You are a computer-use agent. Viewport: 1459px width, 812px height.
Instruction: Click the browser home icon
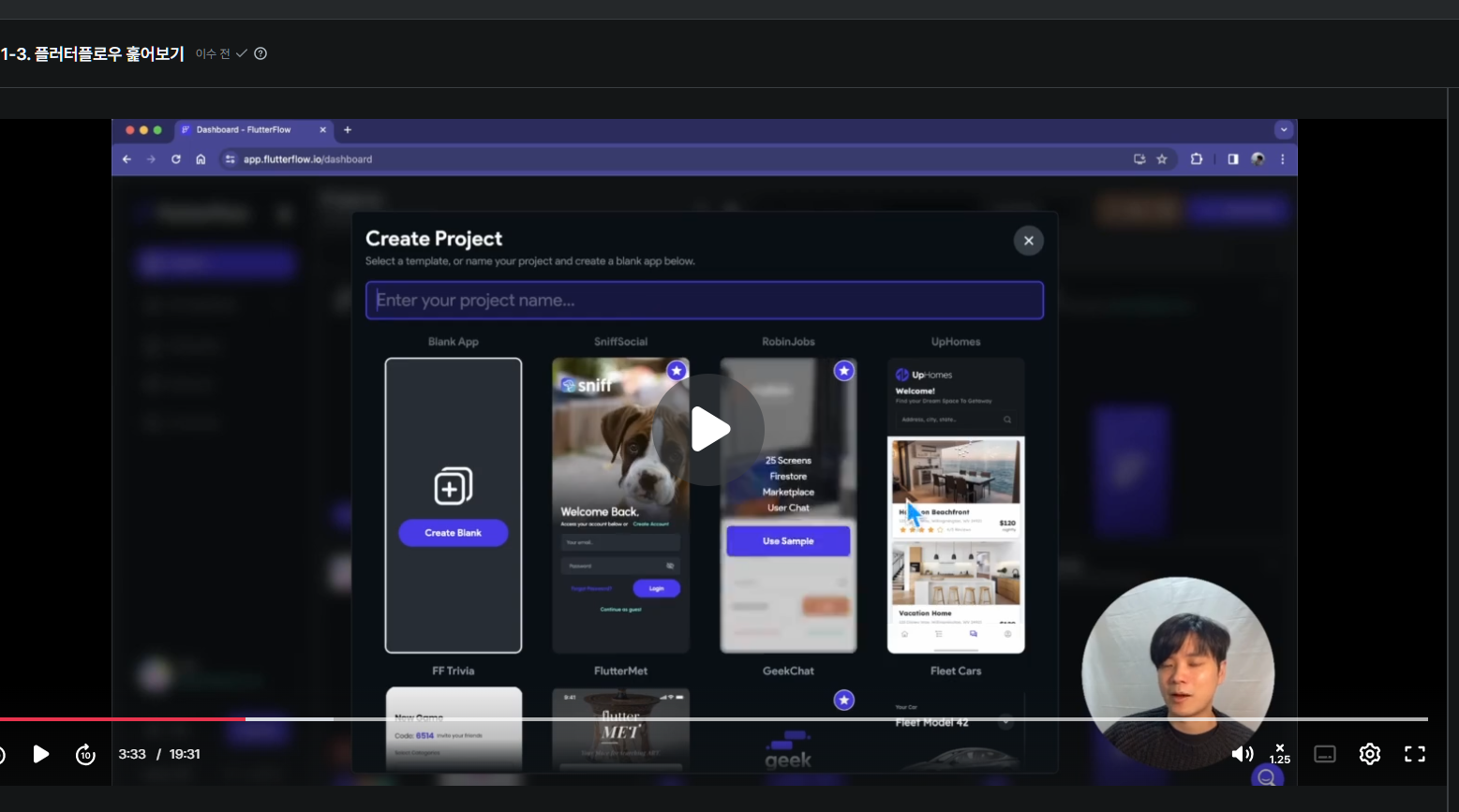pyautogui.click(x=201, y=159)
